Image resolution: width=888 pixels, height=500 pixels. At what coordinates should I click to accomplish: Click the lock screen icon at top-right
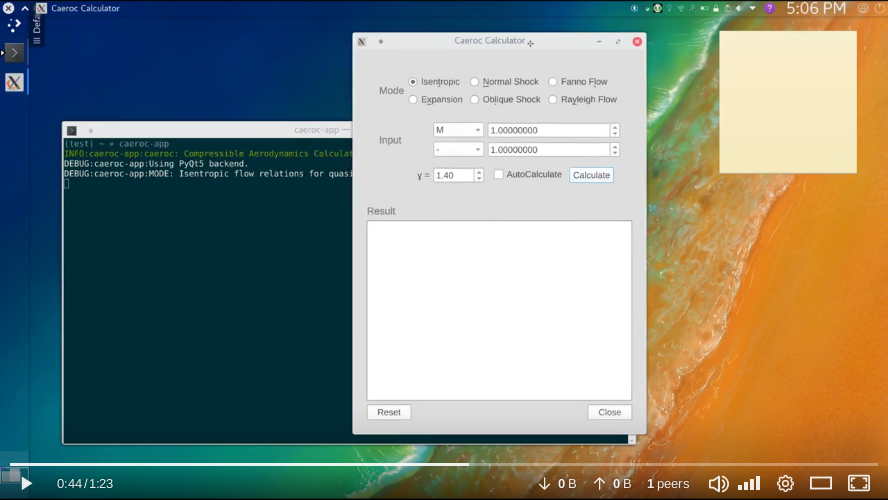pos(863,8)
